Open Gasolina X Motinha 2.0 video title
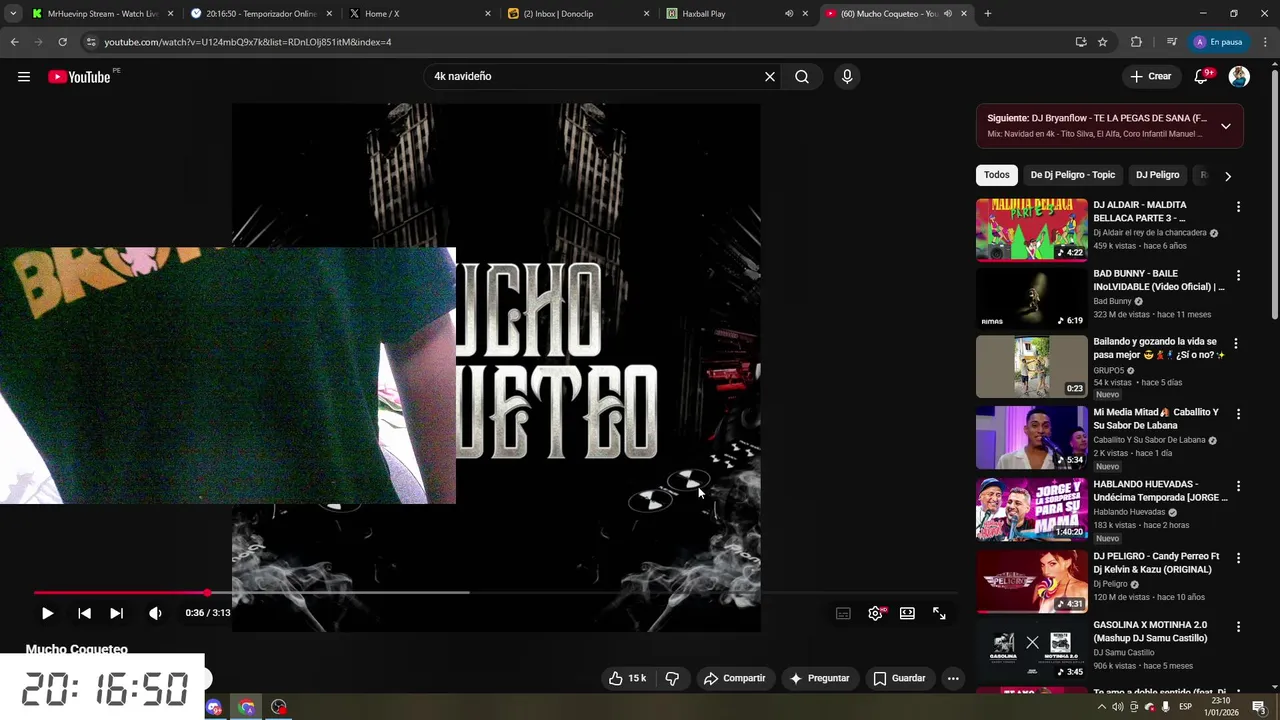 tap(1150, 632)
